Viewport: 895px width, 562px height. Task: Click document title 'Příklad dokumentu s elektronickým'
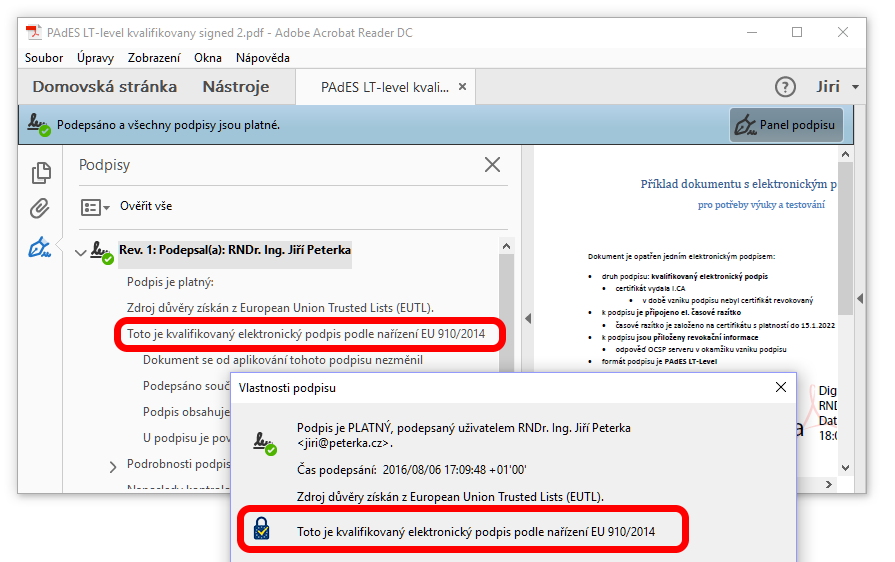point(739,184)
